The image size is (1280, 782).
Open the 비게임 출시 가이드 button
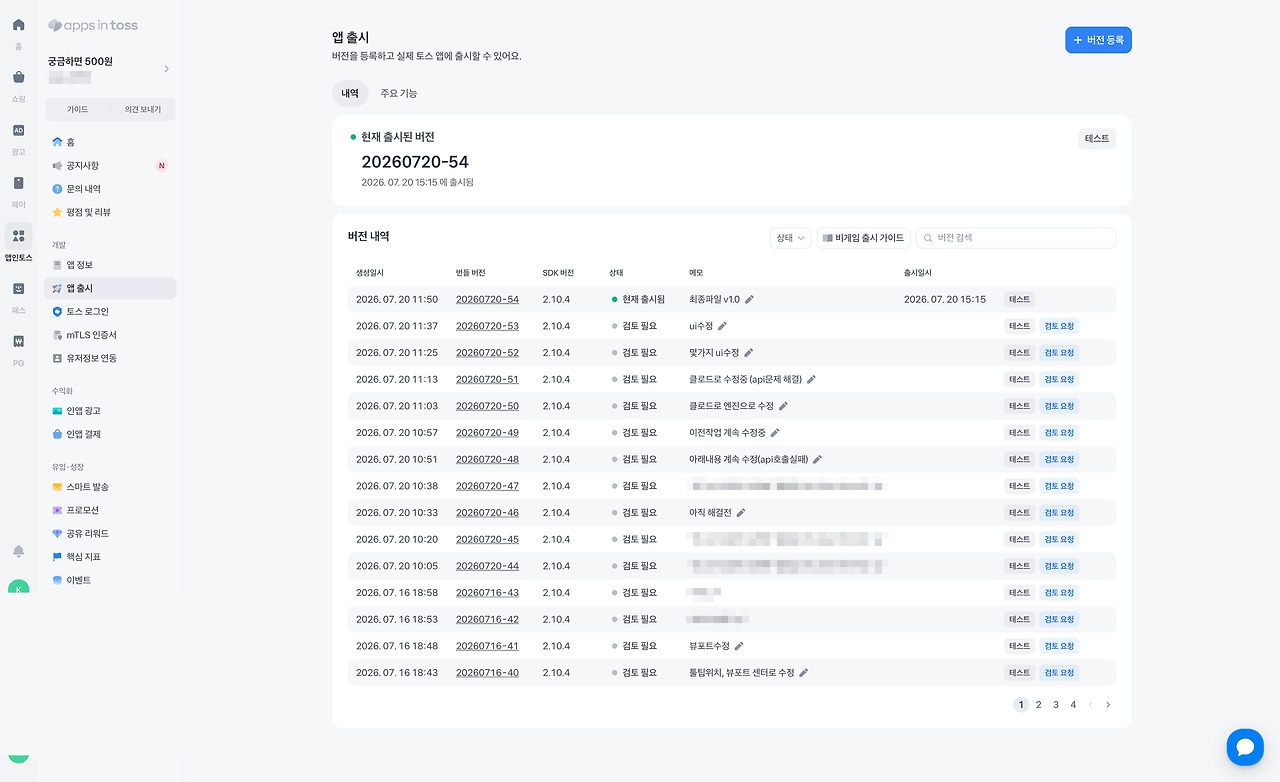point(864,238)
